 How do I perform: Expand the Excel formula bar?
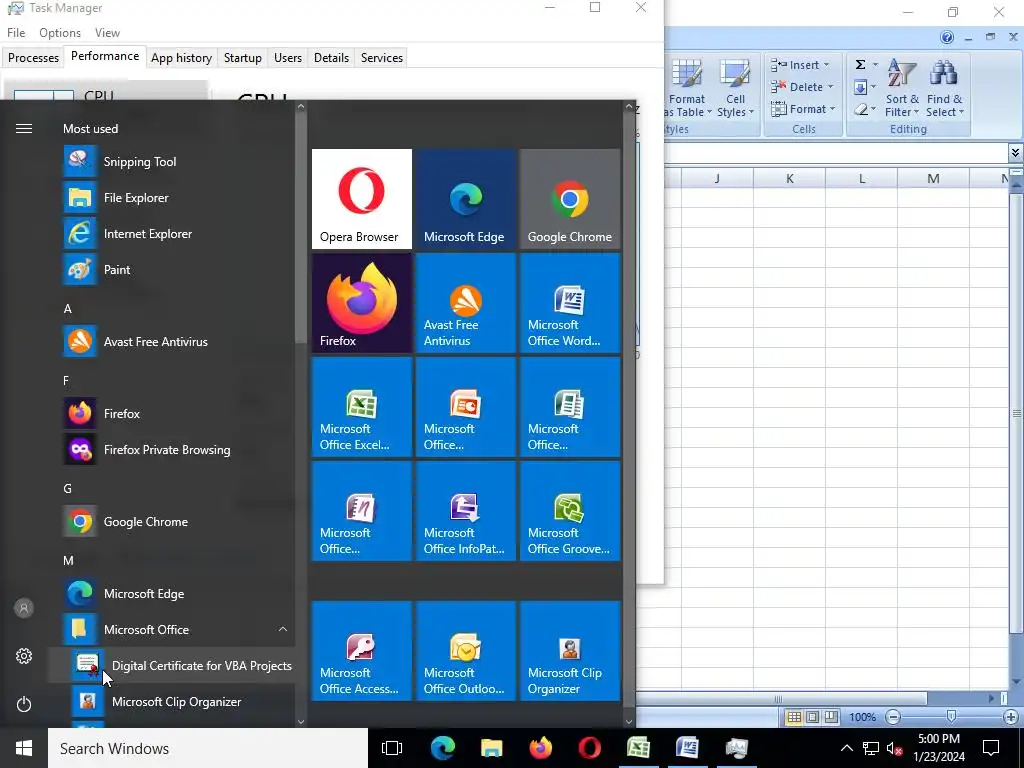(x=1015, y=153)
